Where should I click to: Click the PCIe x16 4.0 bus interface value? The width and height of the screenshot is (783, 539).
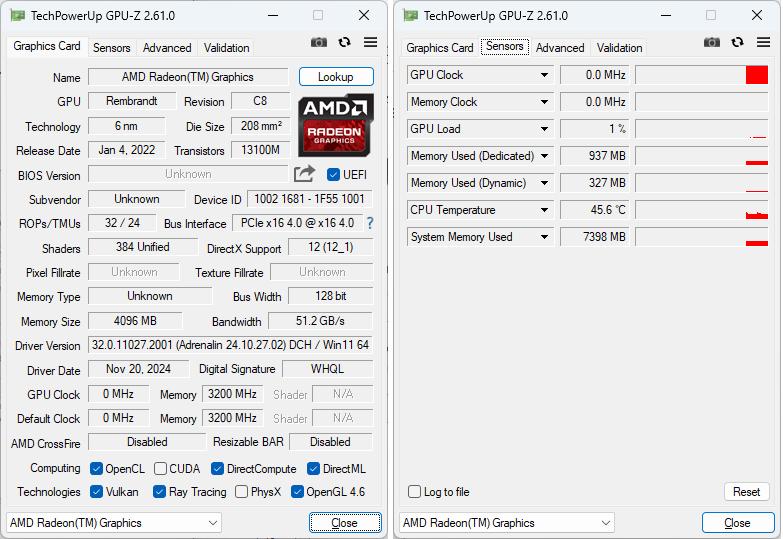click(x=298, y=223)
